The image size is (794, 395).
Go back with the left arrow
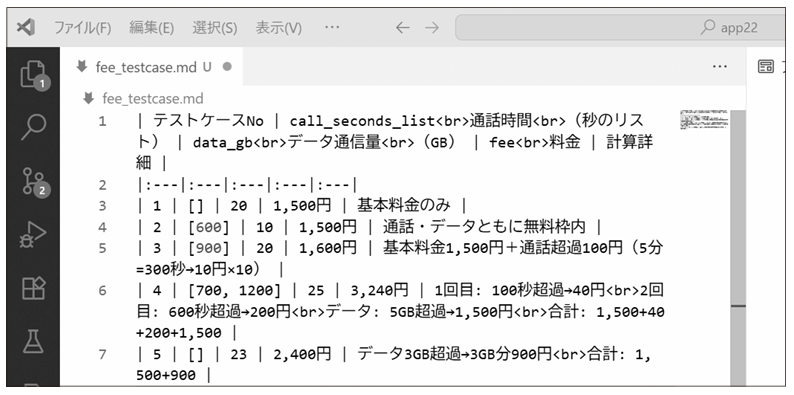point(402,27)
